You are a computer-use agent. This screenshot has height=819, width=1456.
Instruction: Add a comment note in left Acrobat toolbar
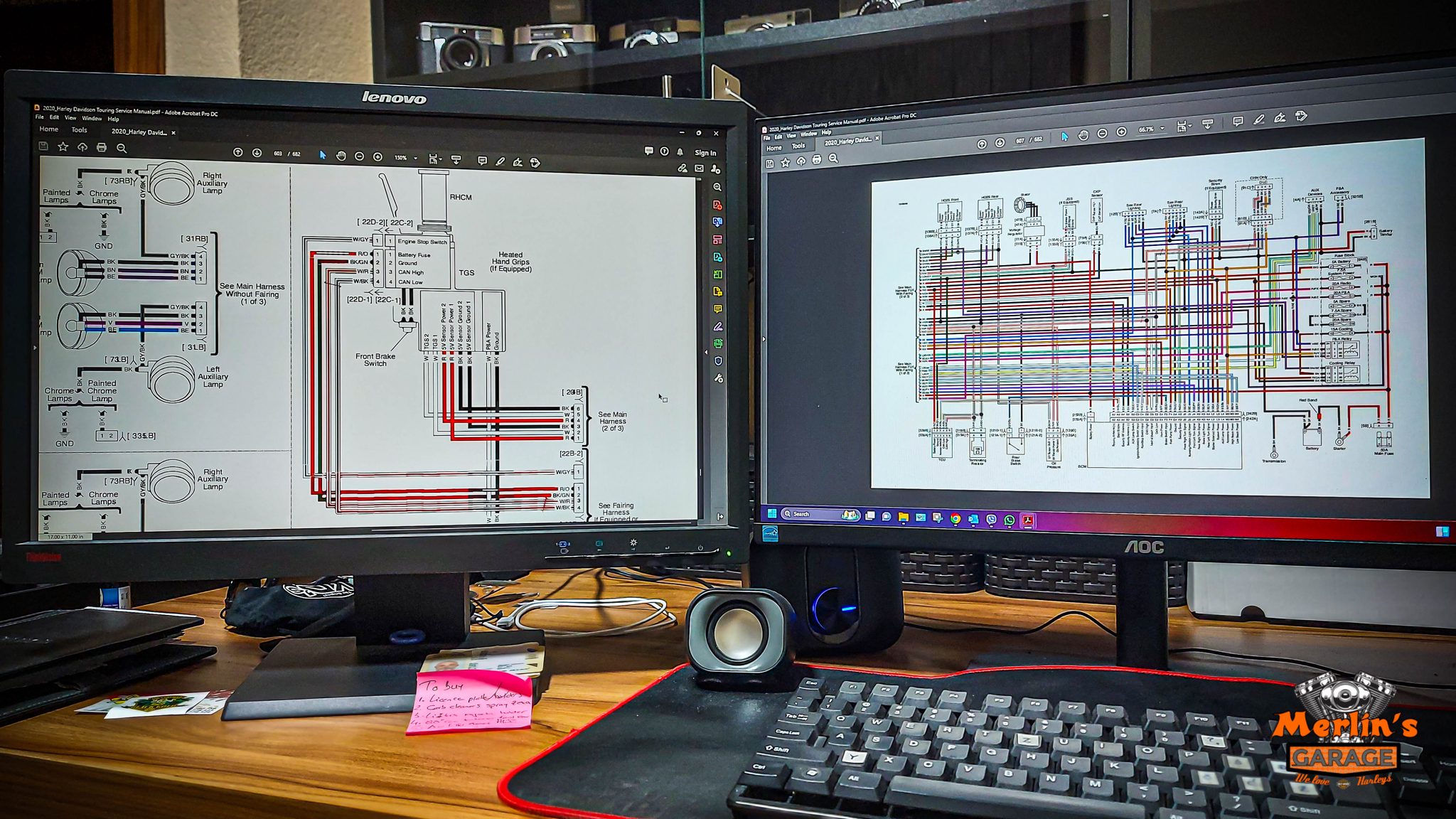[482, 161]
